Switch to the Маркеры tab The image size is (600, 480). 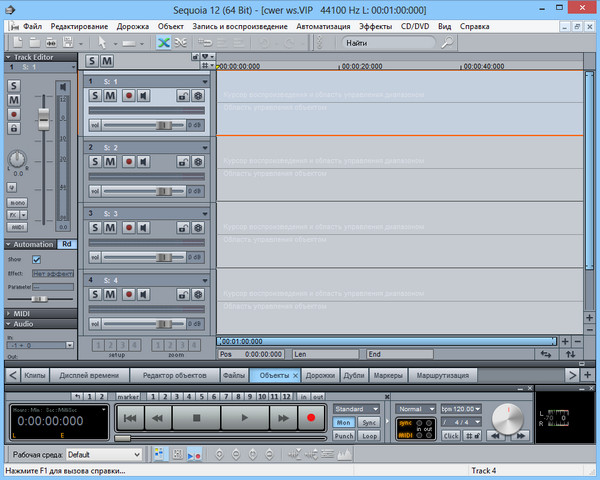pyautogui.click(x=387, y=375)
